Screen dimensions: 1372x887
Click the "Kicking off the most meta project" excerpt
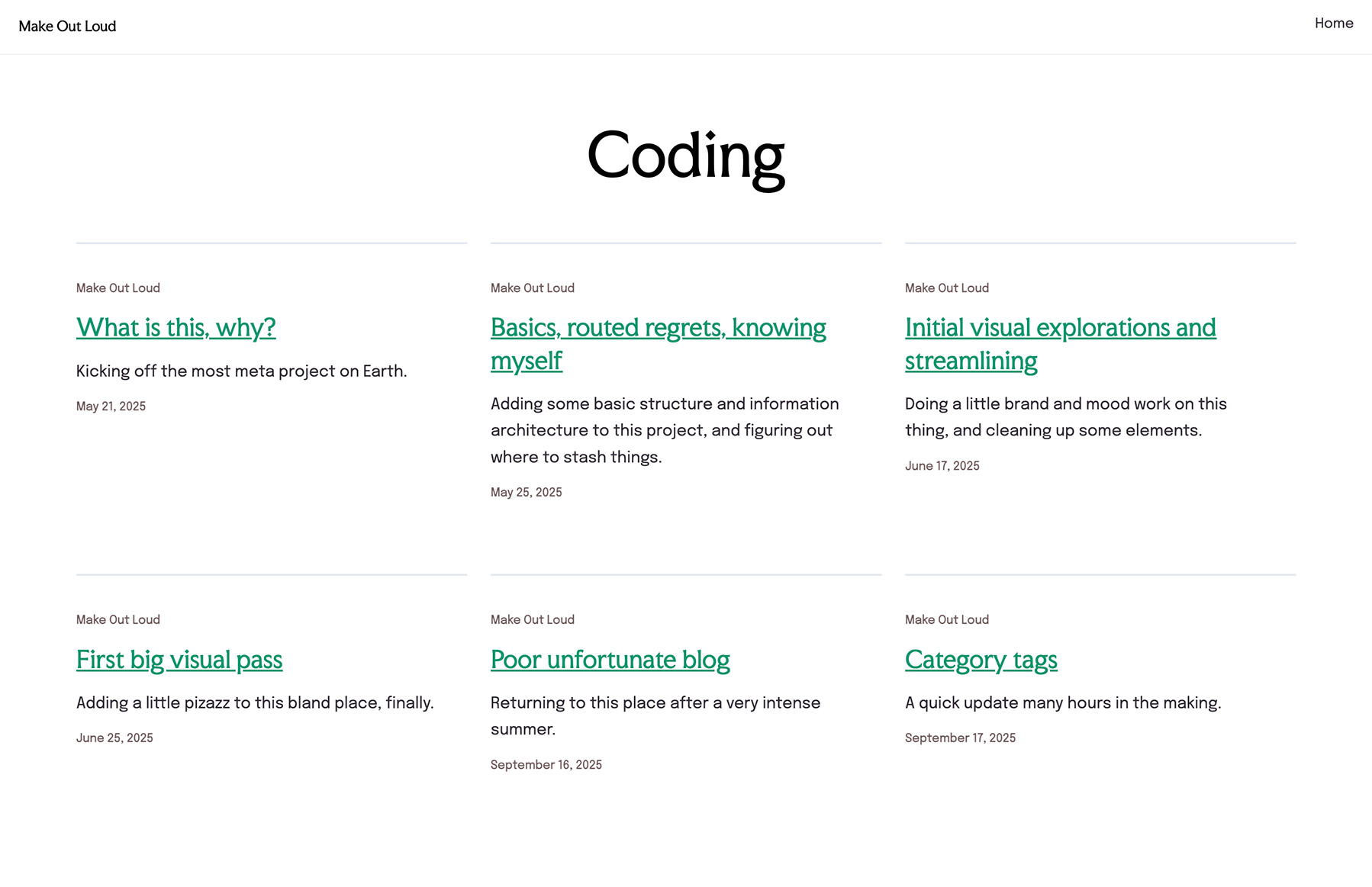pos(241,371)
